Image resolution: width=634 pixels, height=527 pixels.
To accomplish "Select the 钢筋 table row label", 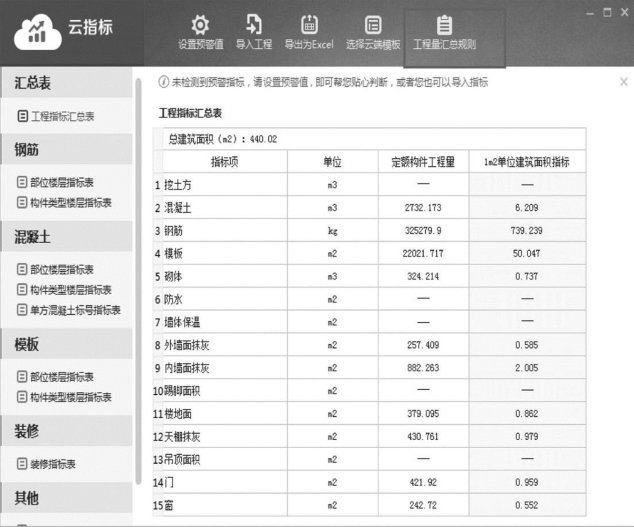I will [x=173, y=231].
